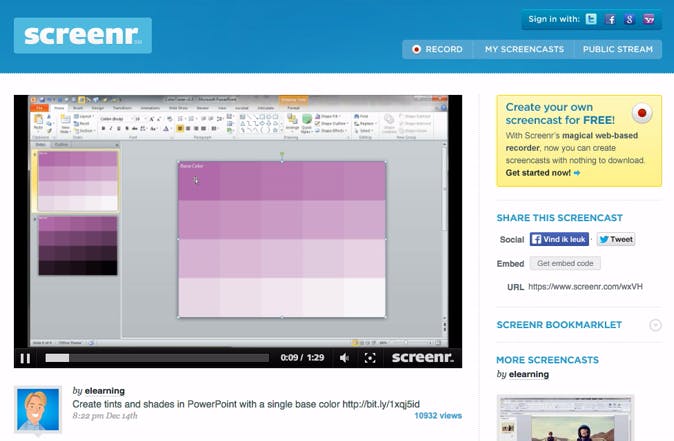This screenshot has width=674, height=441.
Task: Click the elearning avatar picture
Action: (38, 409)
